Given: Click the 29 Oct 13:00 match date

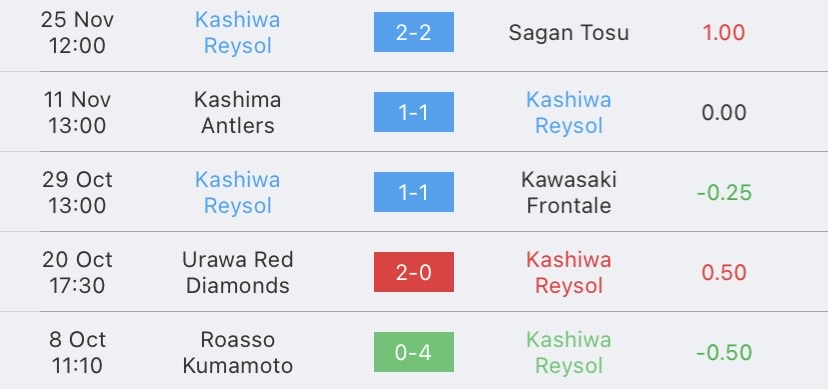Looking at the screenshot, I should point(77,193).
